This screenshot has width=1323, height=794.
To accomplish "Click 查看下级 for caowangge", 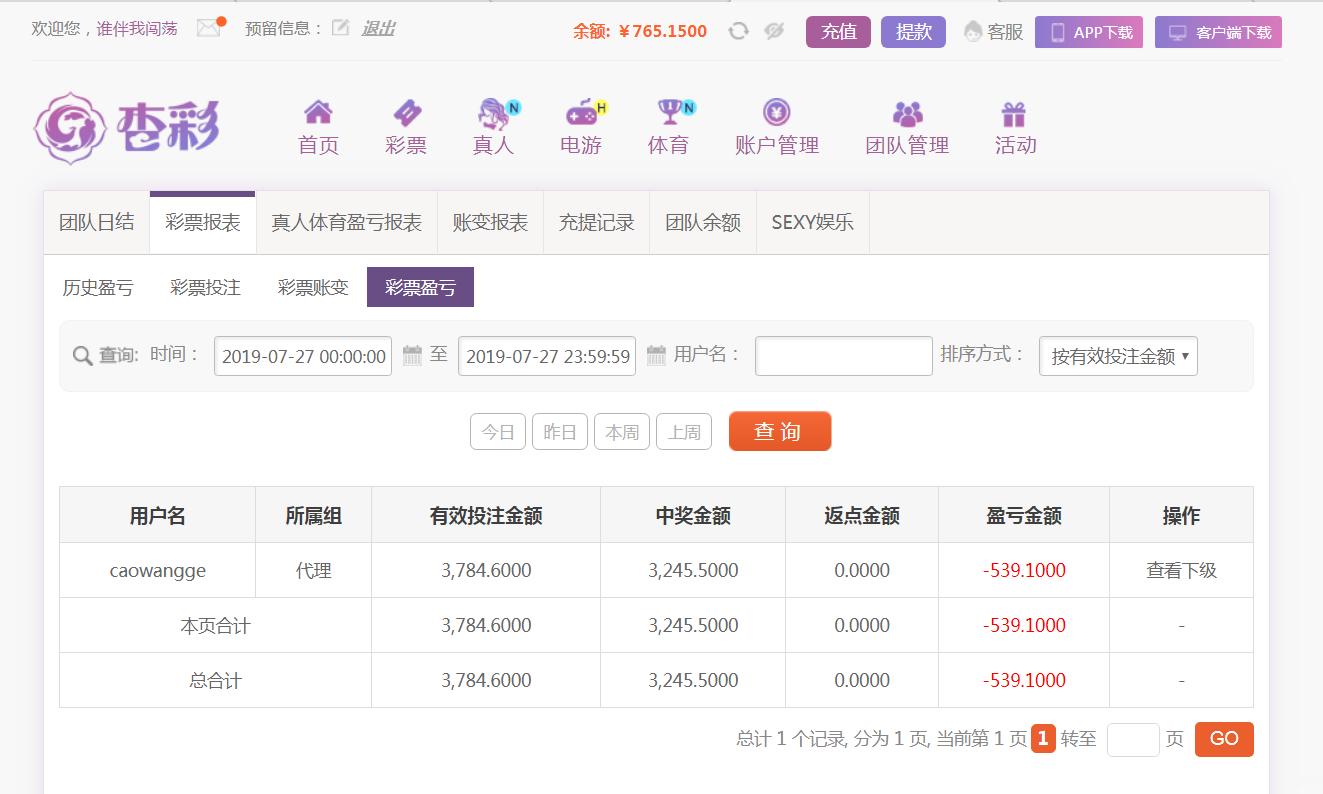I will coord(1181,571).
